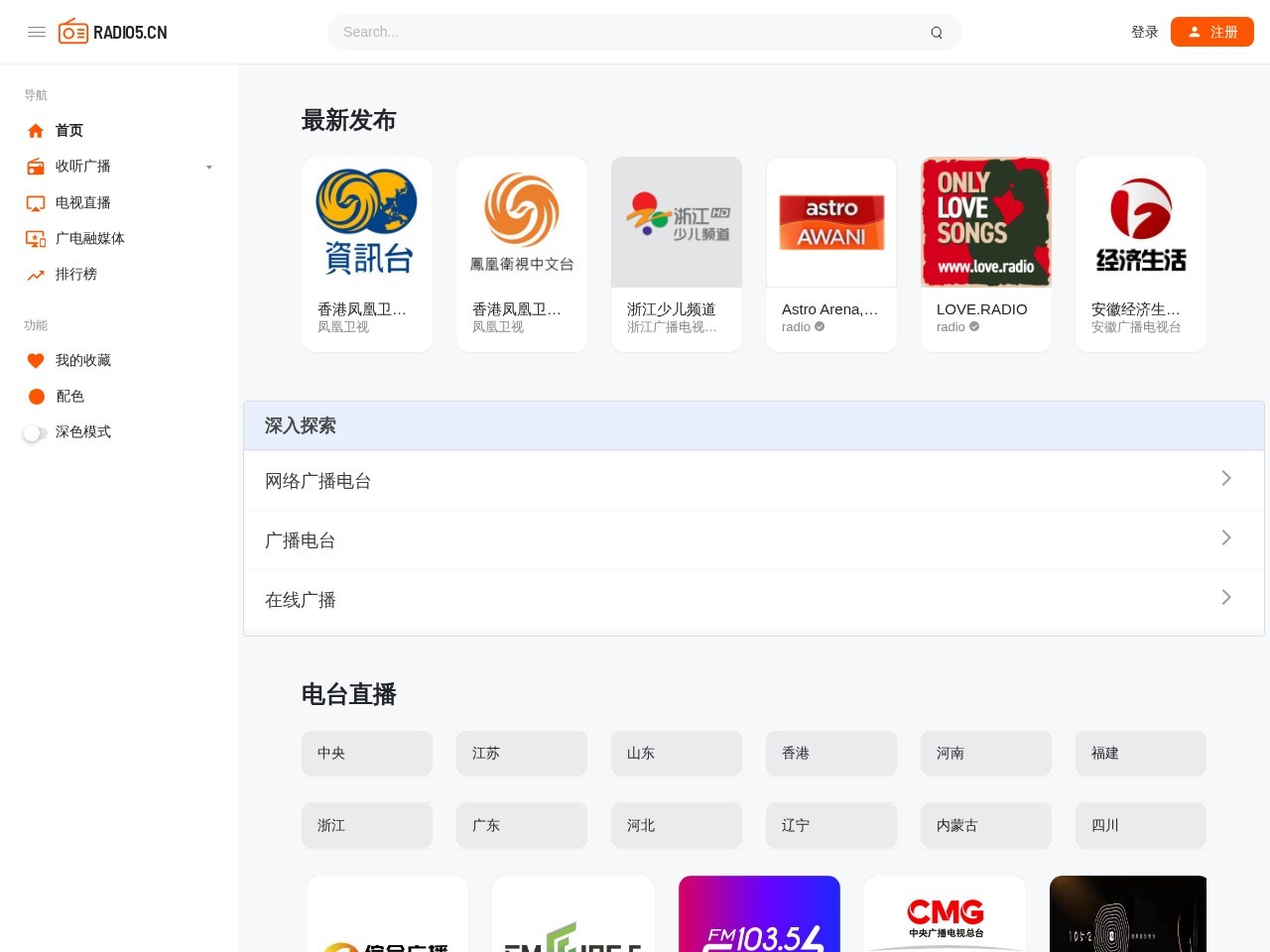Click the home icon beside 首页

click(36, 131)
